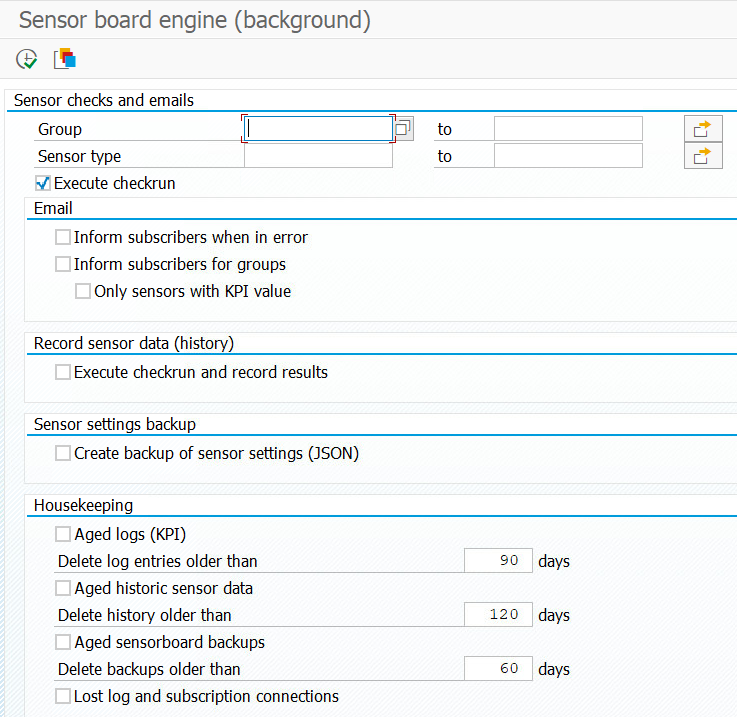
Task: Open multiple selection for Sensor type
Action: 703,156
